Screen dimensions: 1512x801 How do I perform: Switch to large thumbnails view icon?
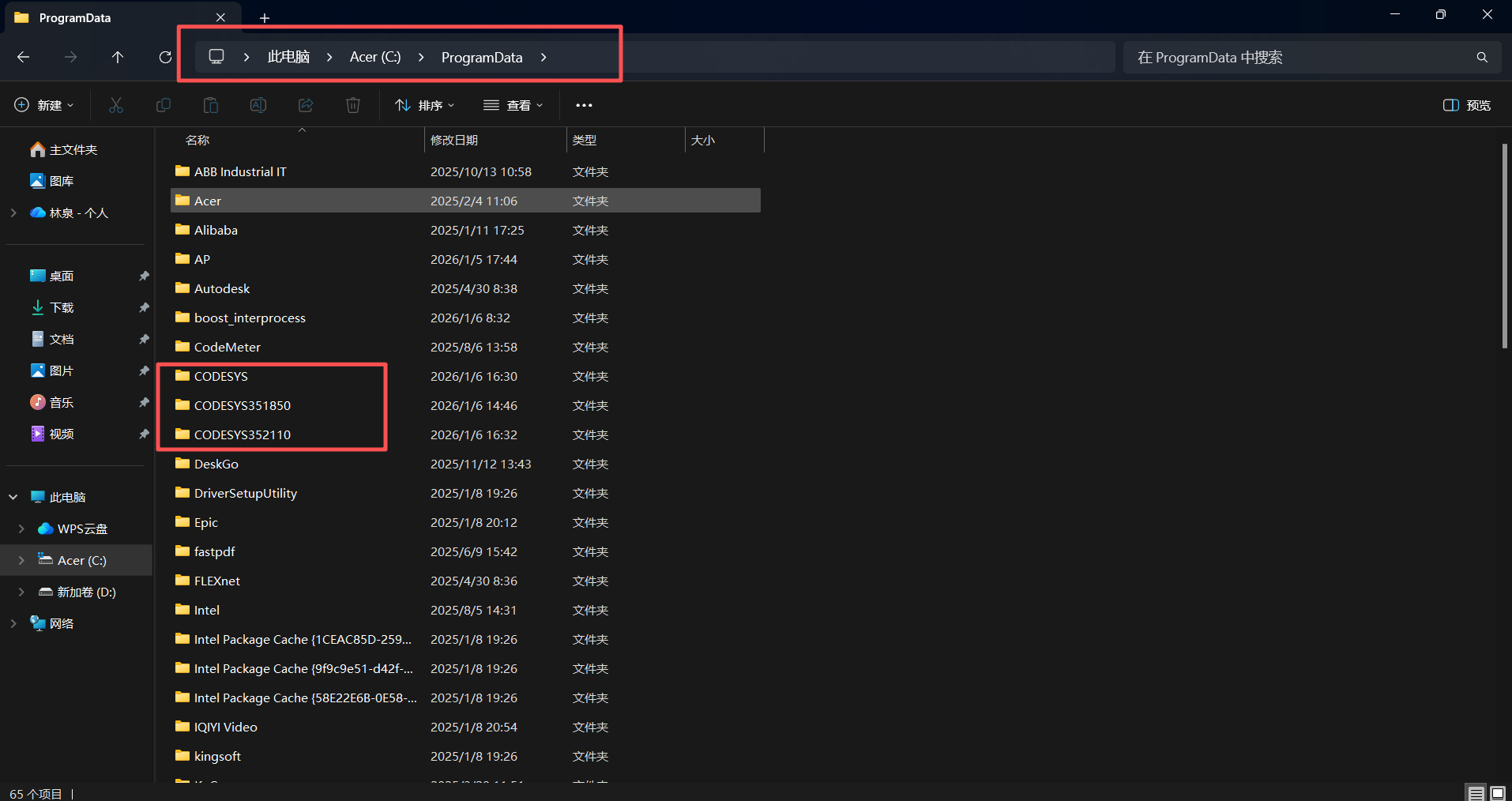point(1497,793)
